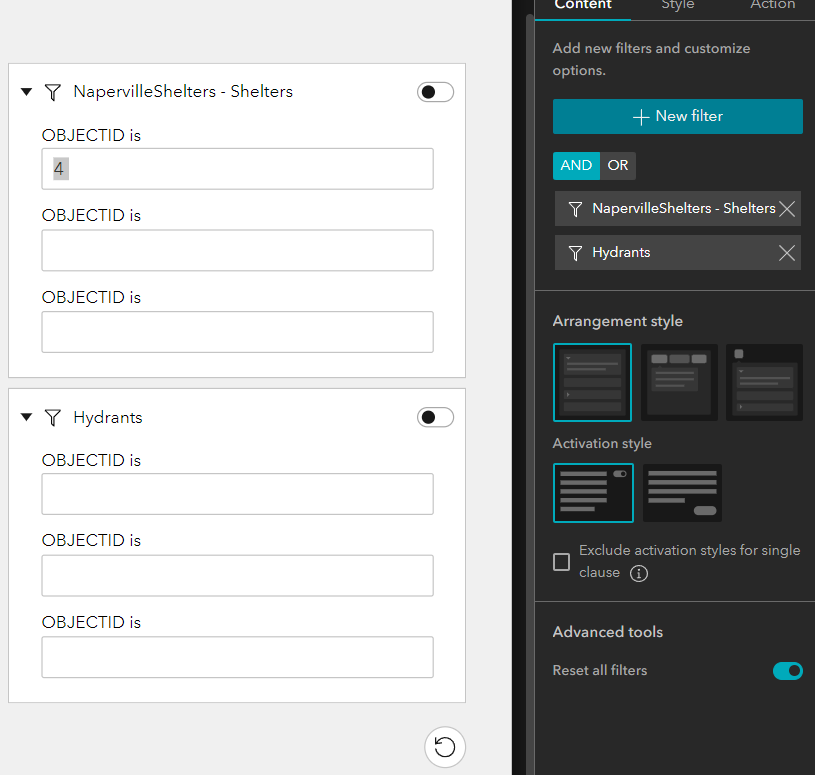Remove NapervilleShelters - Shelters filter with X
815x775 pixels.
click(787, 209)
